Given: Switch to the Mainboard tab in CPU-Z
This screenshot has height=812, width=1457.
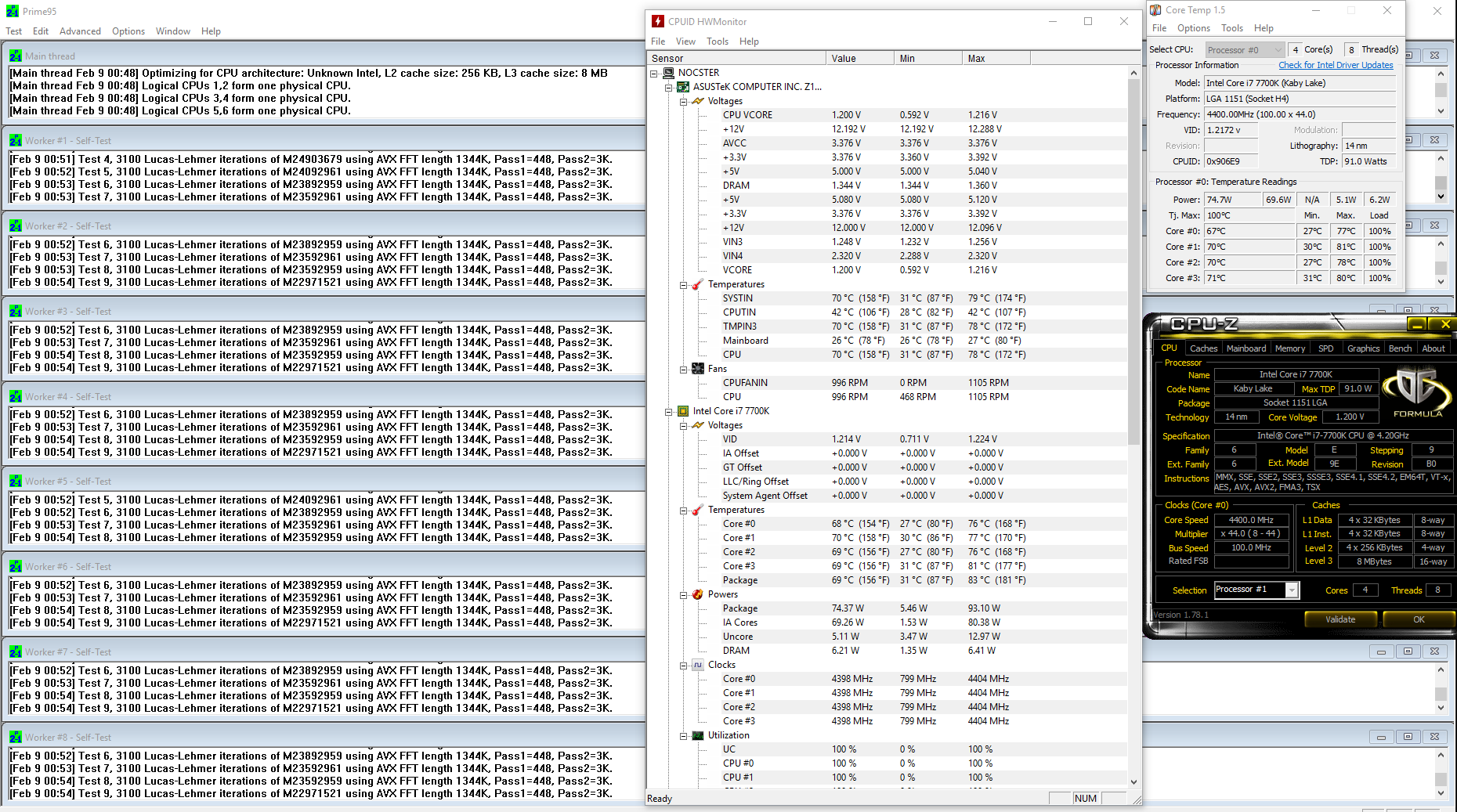Looking at the screenshot, I should point(1246,348).
